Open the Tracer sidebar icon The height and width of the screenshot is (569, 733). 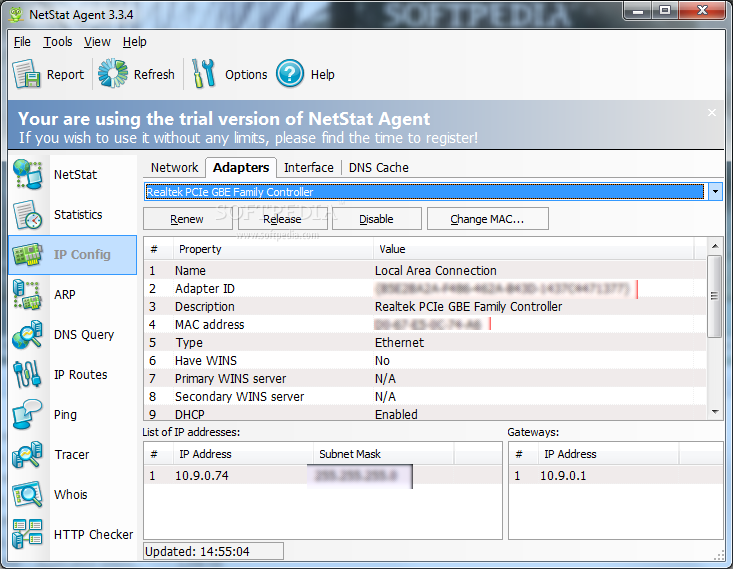28,454
